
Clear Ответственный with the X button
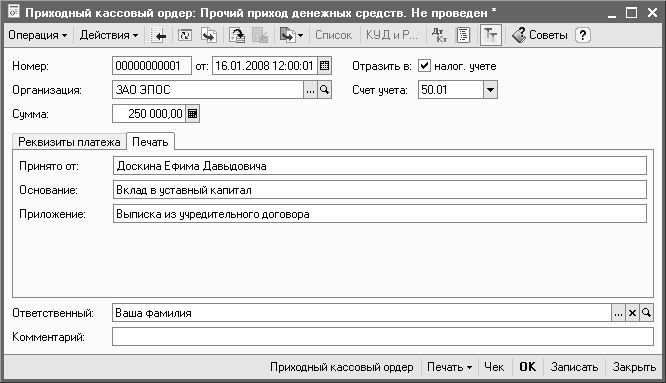tap(632, 313)
